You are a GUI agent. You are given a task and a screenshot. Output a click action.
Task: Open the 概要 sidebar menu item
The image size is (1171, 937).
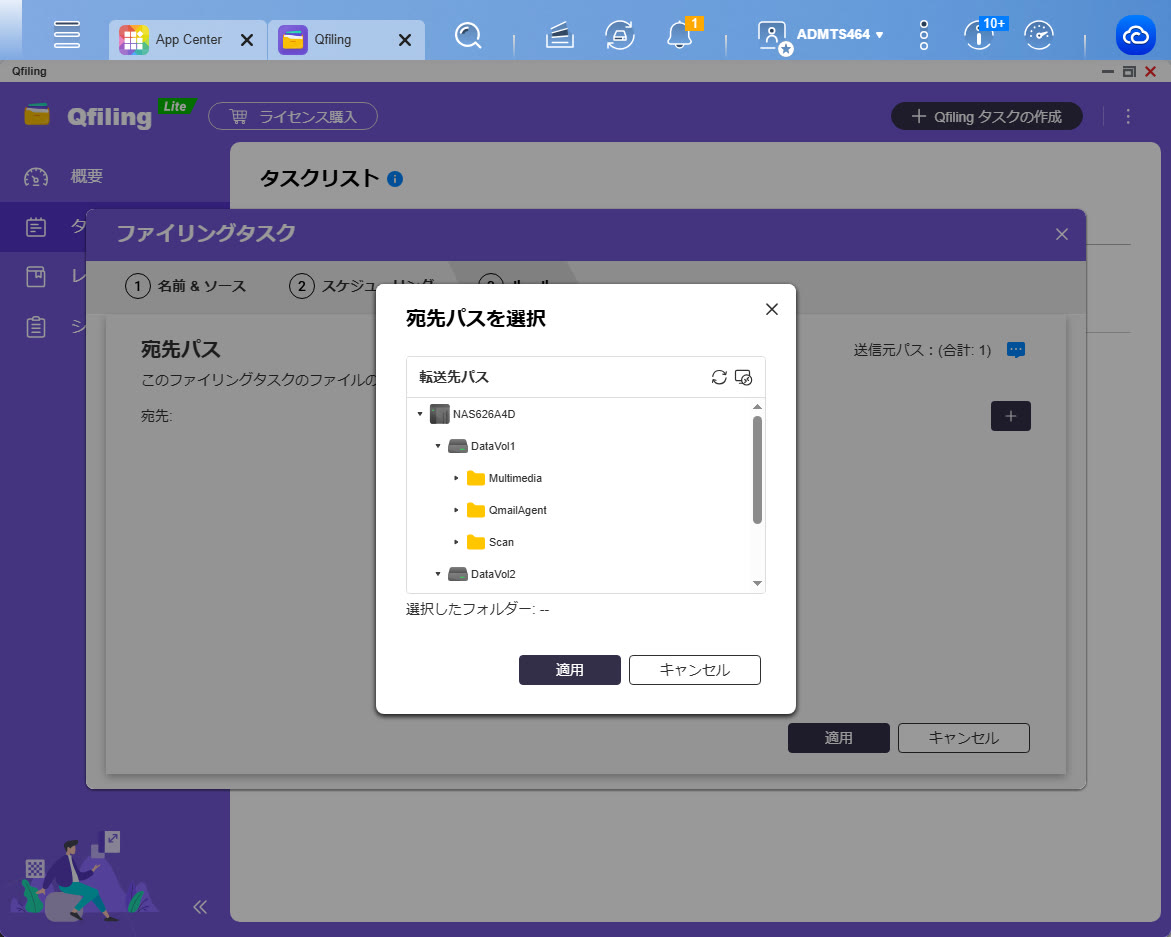(x=87, y=177)
